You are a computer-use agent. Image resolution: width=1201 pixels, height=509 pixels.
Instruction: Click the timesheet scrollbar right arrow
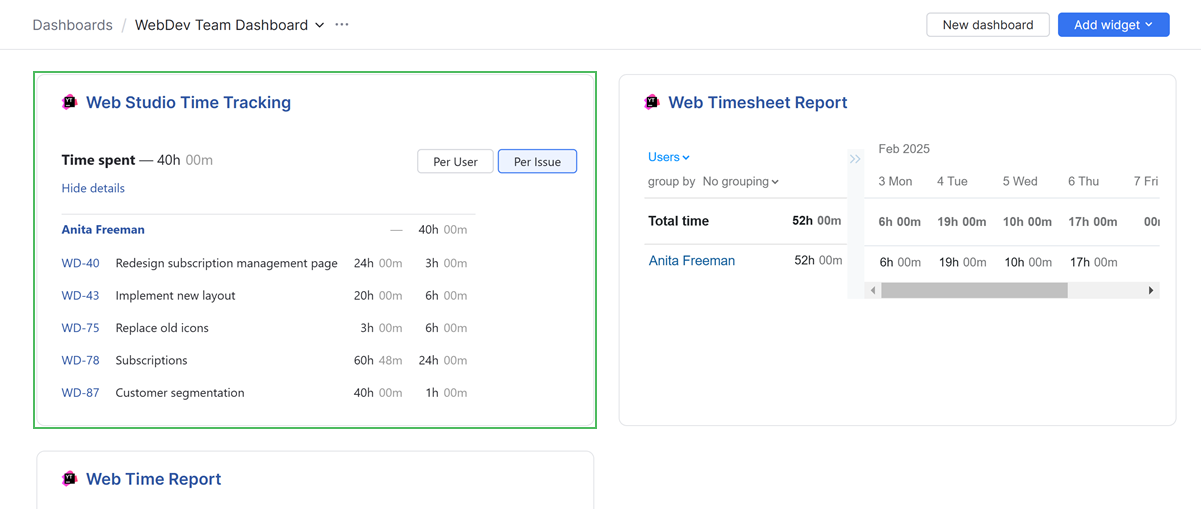click(1151, 290)
